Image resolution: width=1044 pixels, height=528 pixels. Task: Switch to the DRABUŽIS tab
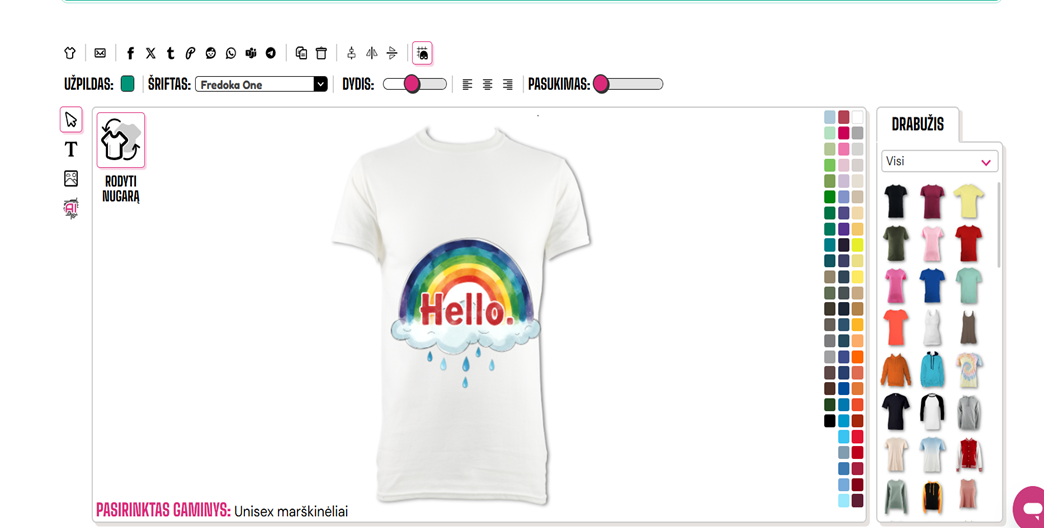click(917, 125)
